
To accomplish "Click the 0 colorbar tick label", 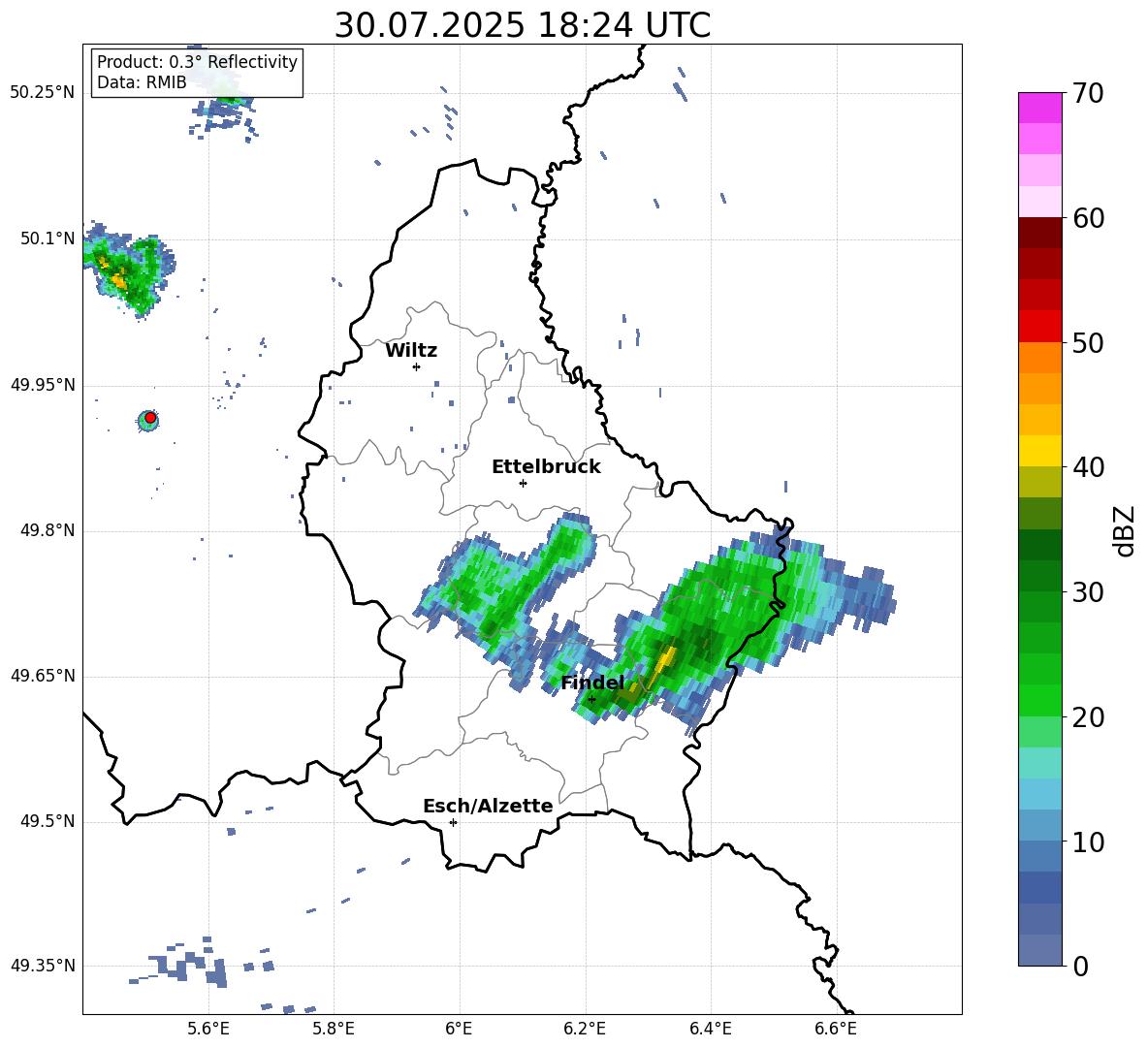I will 1080,966.
